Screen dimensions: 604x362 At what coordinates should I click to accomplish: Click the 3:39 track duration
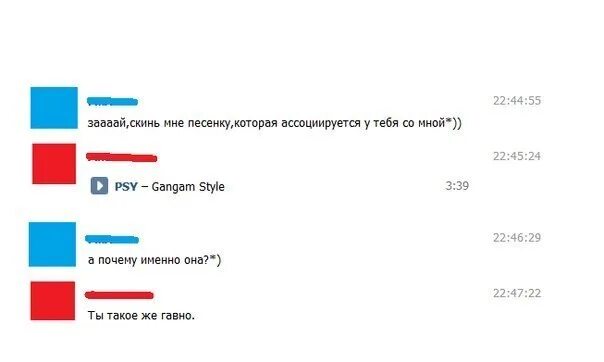457,186
